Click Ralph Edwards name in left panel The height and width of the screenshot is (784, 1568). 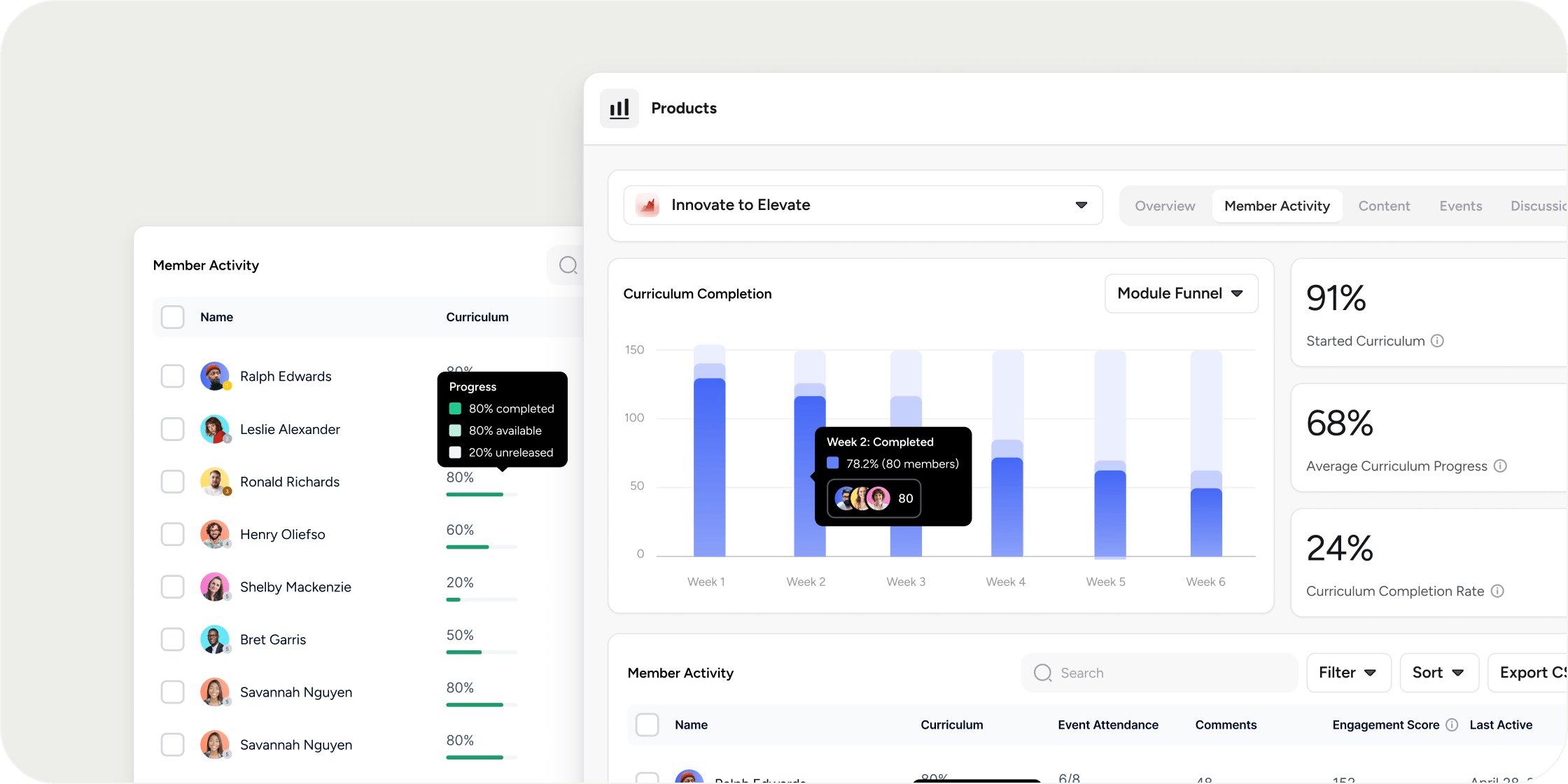[x=286, y=377]
